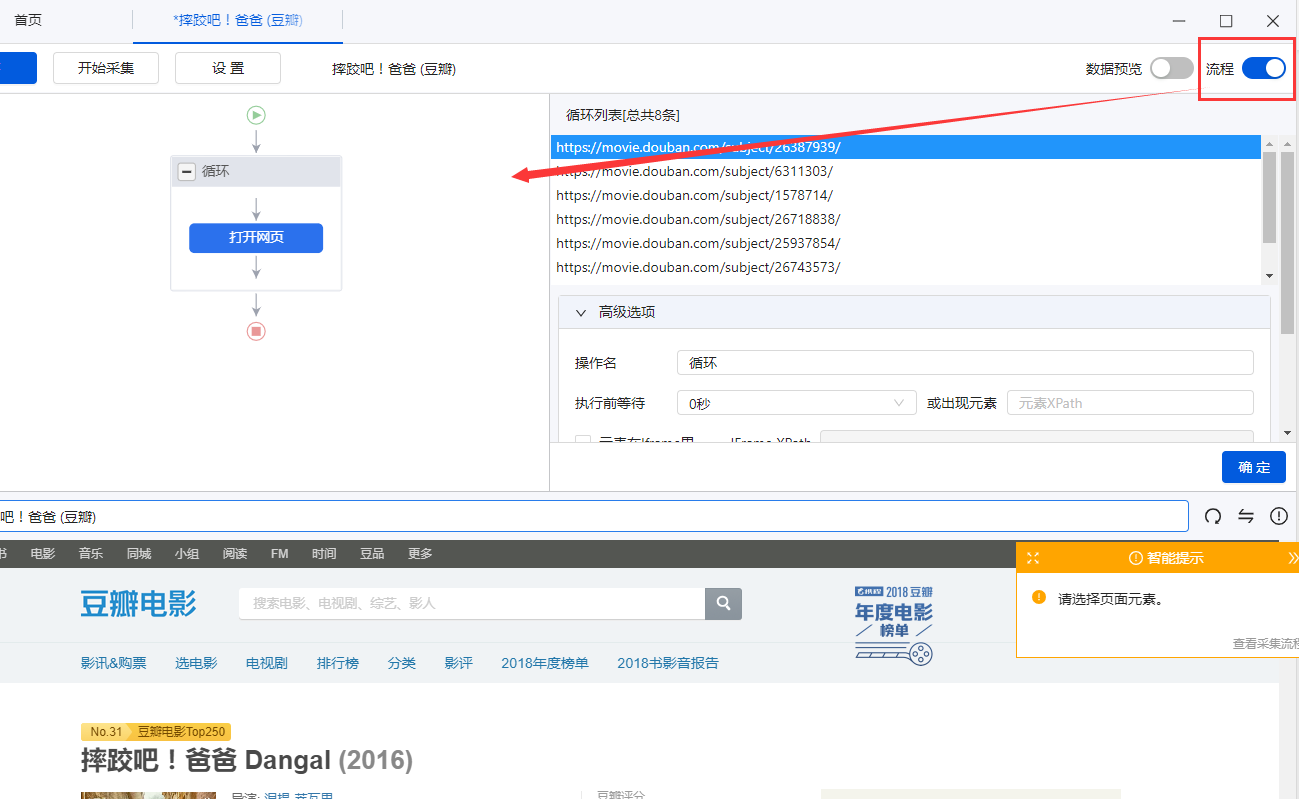
Task: Select the 摔跤吧！爸爸 (豆瓣) task tab
Action: pos(238,20)
